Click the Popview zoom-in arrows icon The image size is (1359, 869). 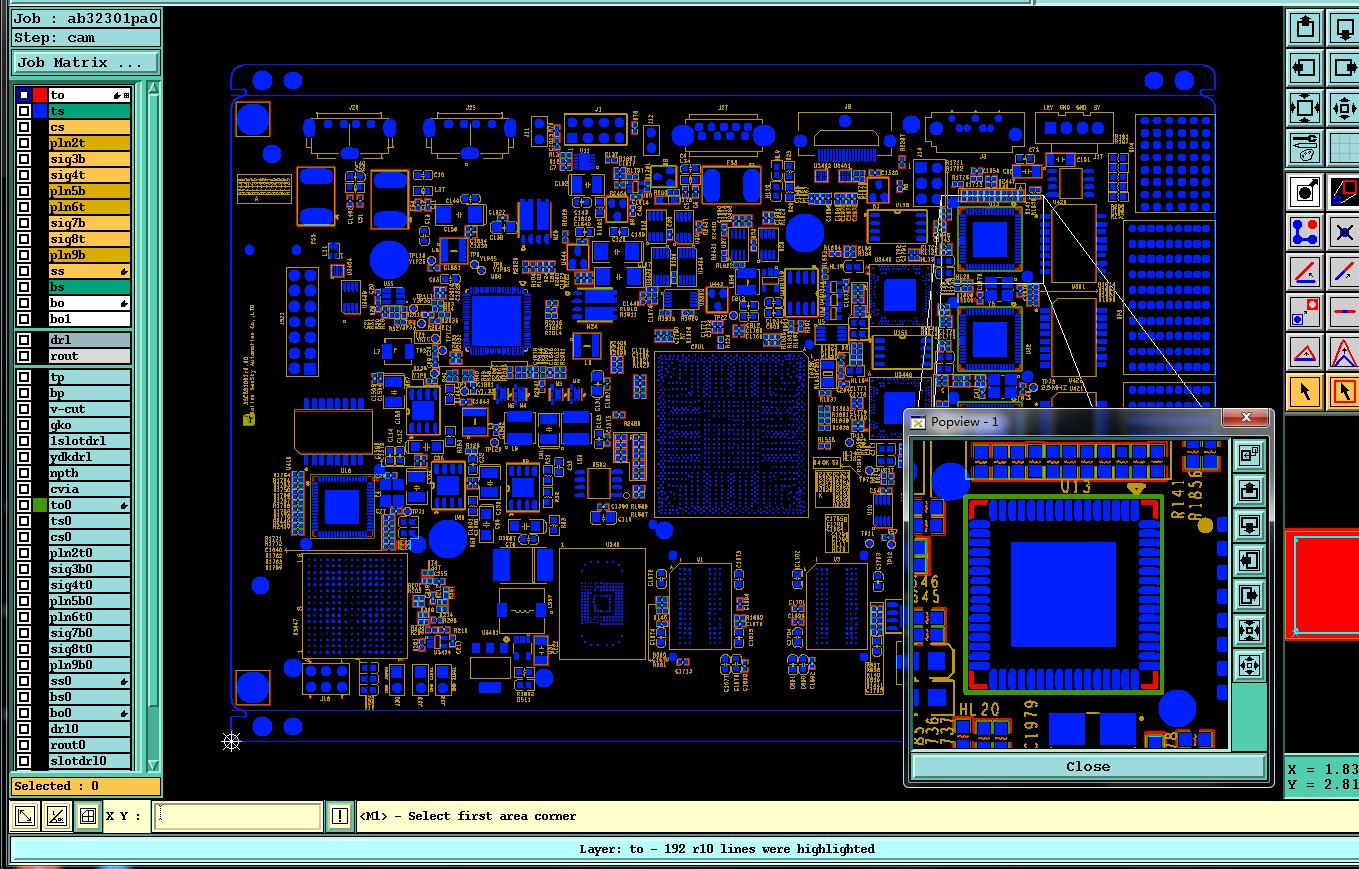[x=1249, y=628]
